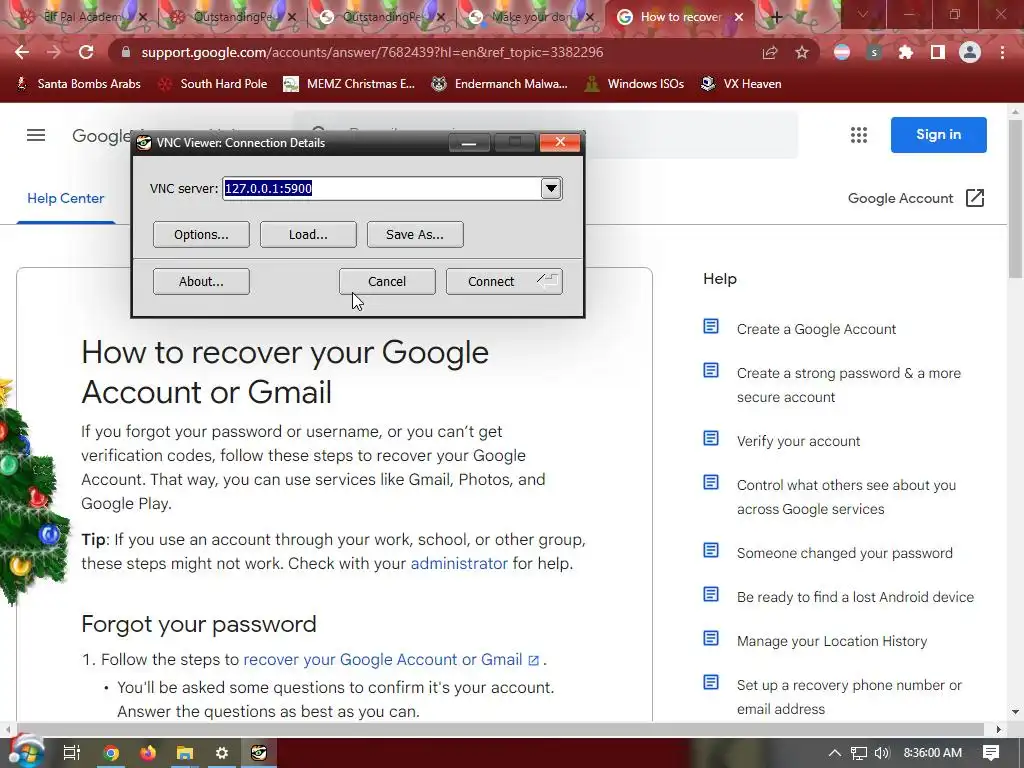Click About in VNC Viewer dialog
The height and width of the screenshot is (768, 1024).
[x=201, y=281]
